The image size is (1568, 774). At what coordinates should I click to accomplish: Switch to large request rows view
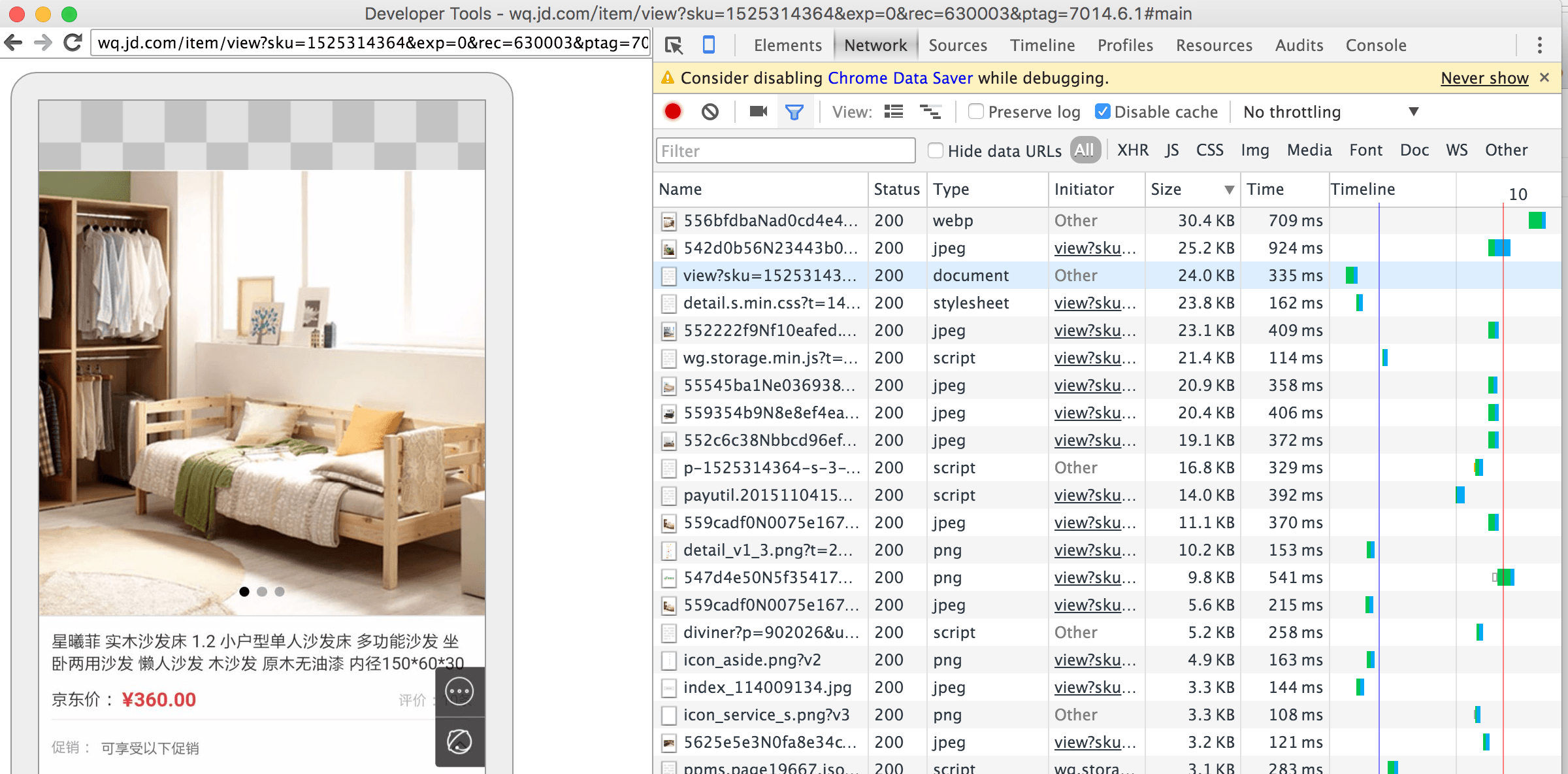(x=894, y=112)
